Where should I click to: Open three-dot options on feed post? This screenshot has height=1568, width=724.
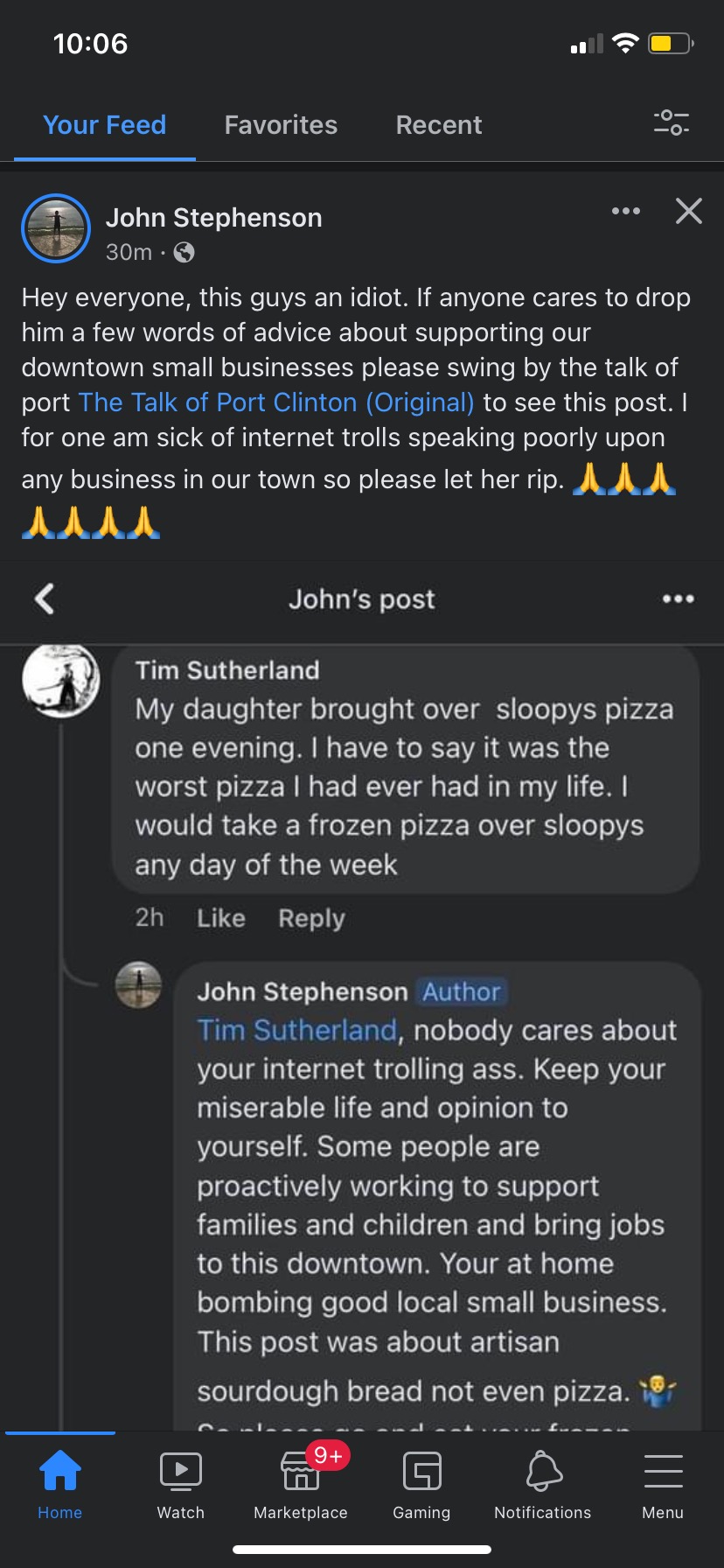[x=626, y=211]
